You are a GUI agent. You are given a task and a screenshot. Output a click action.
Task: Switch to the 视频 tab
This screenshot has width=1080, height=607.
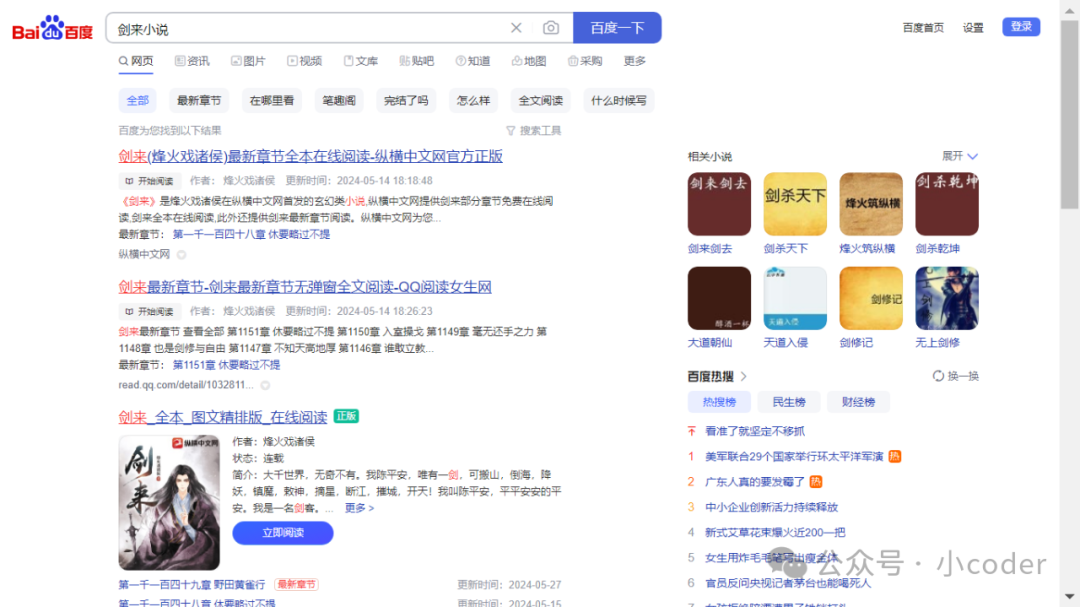306,60
